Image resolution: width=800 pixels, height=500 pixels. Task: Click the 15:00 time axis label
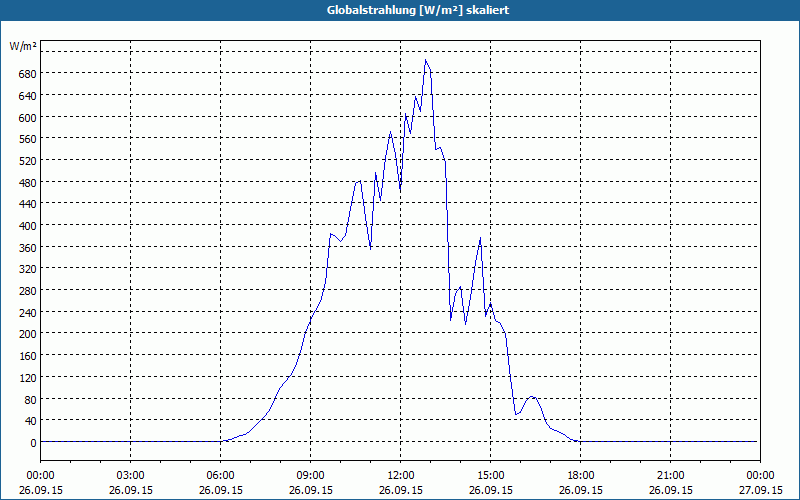pyautogui.click(x=491, y=476)
